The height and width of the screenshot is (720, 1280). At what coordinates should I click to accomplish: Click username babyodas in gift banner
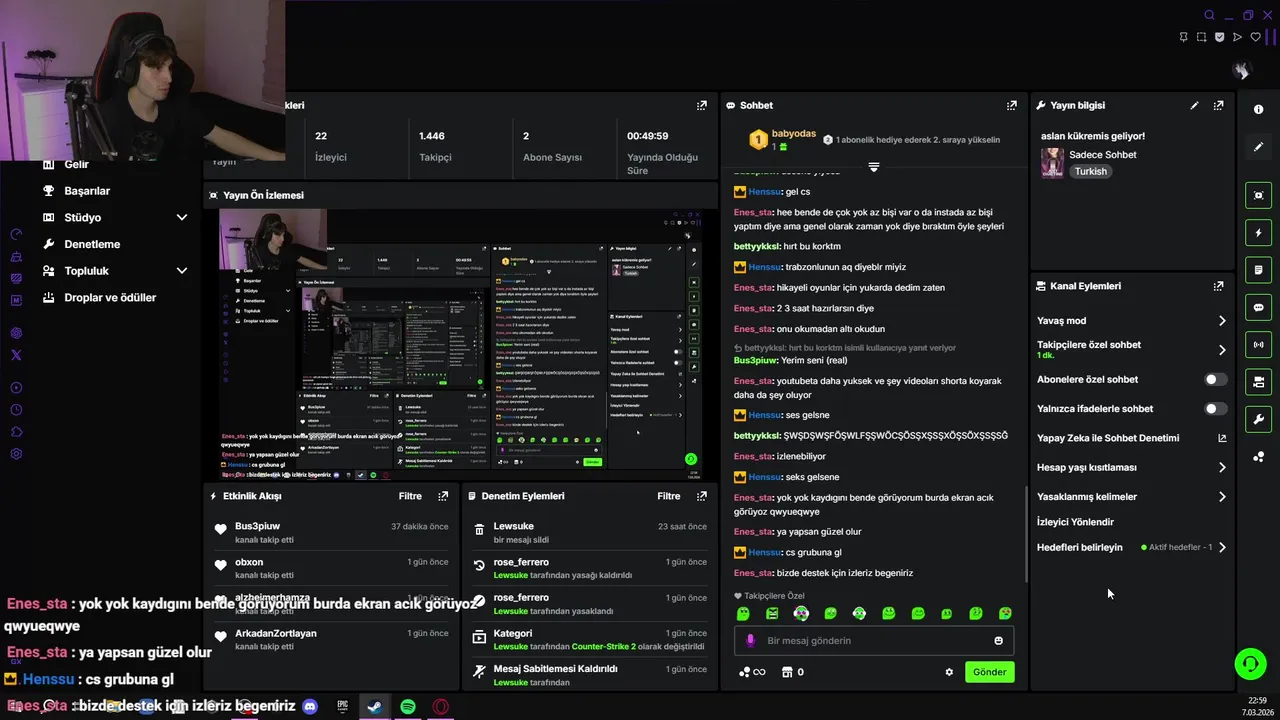click(794, 134)
